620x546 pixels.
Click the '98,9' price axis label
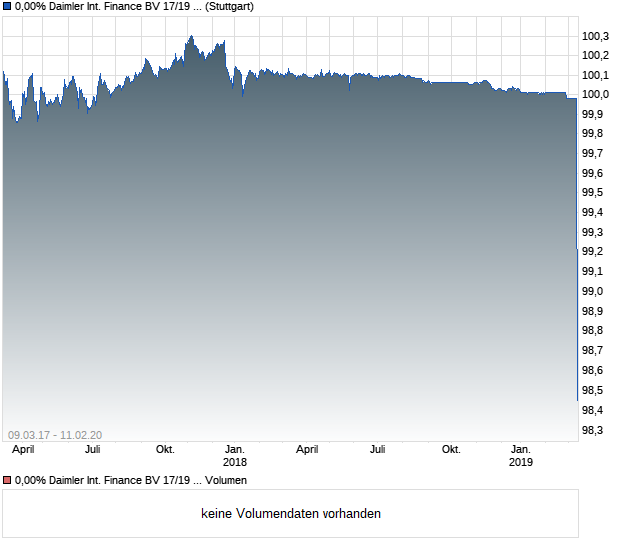click(592, 311)
